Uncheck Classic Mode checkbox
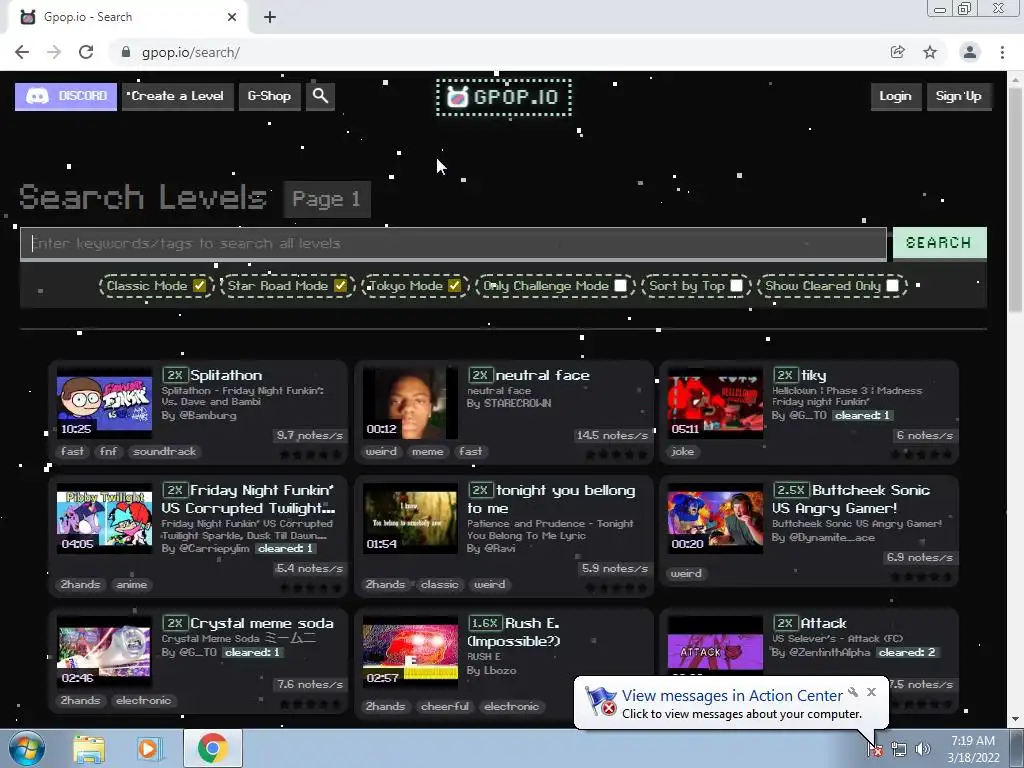The height and width of the screenshot is (768, 1024). click(x=199, y=285)
